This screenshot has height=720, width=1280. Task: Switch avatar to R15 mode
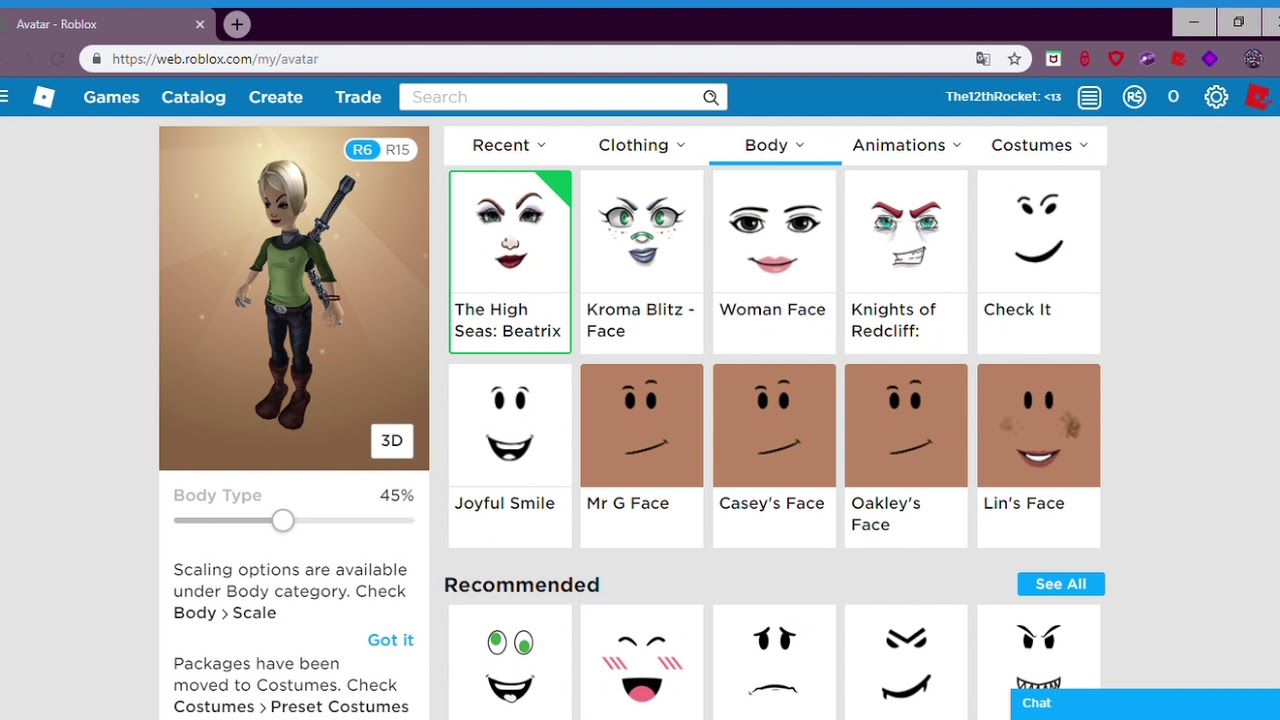[x=397, y=150]
